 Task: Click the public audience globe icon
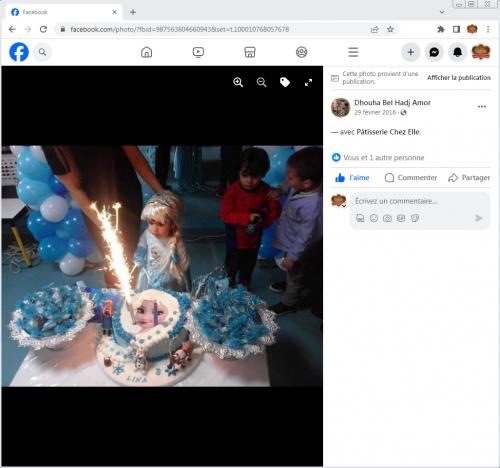tap(403, 113)
